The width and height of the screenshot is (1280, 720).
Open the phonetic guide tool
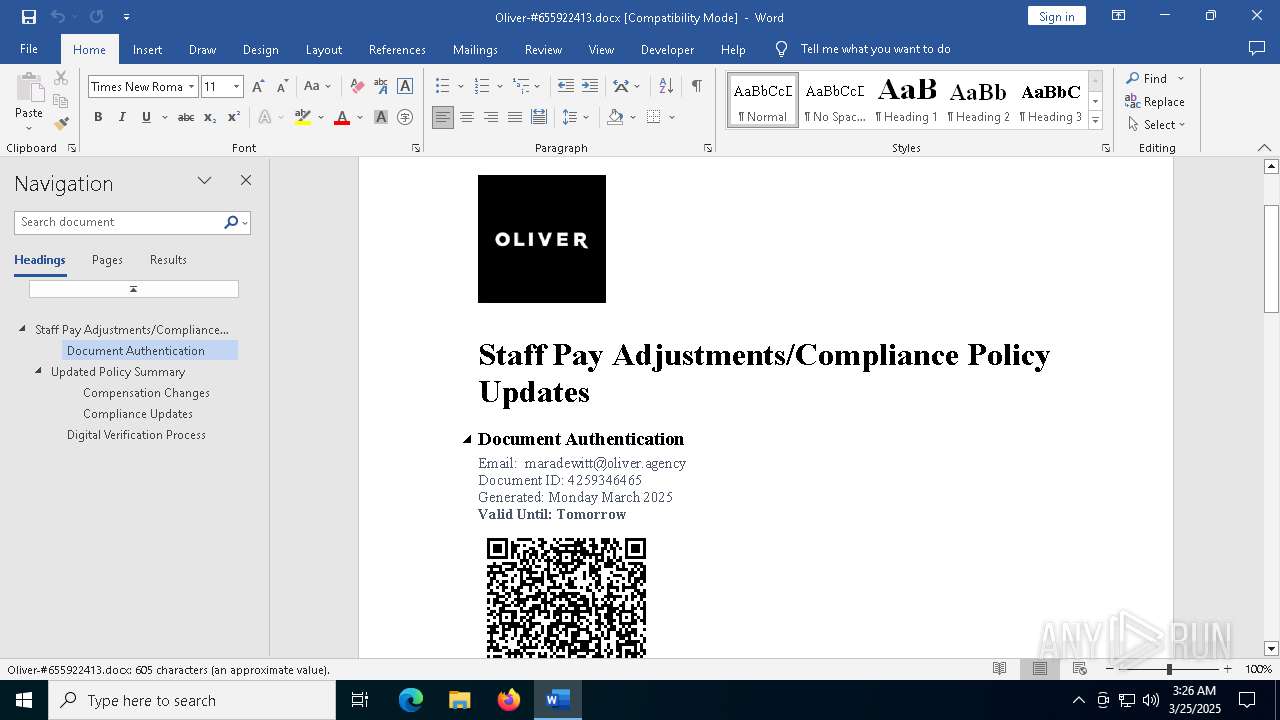pos(381,87)
